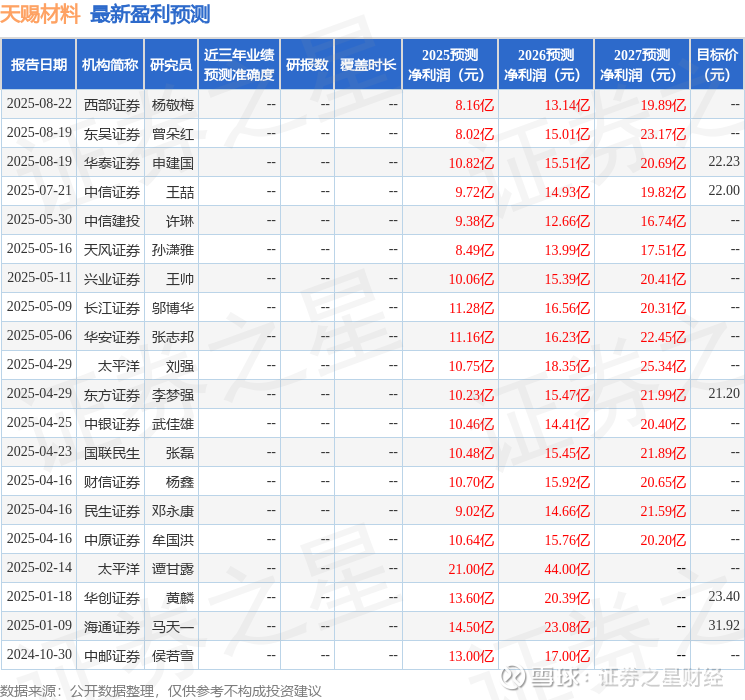Select the 民生证券 institution cell

(x=112, y=511)
